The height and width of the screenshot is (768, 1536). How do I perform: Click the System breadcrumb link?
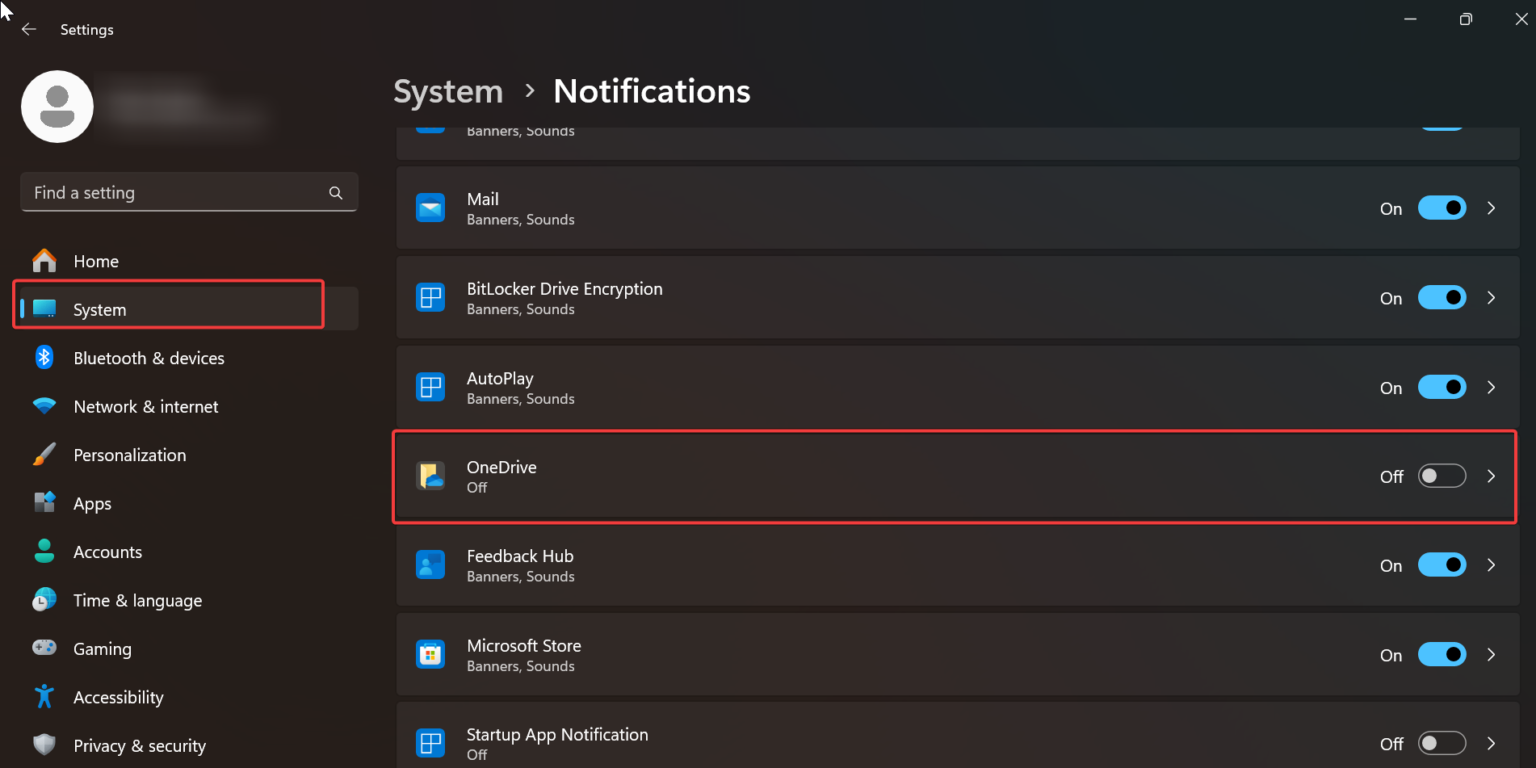point(448,91)
